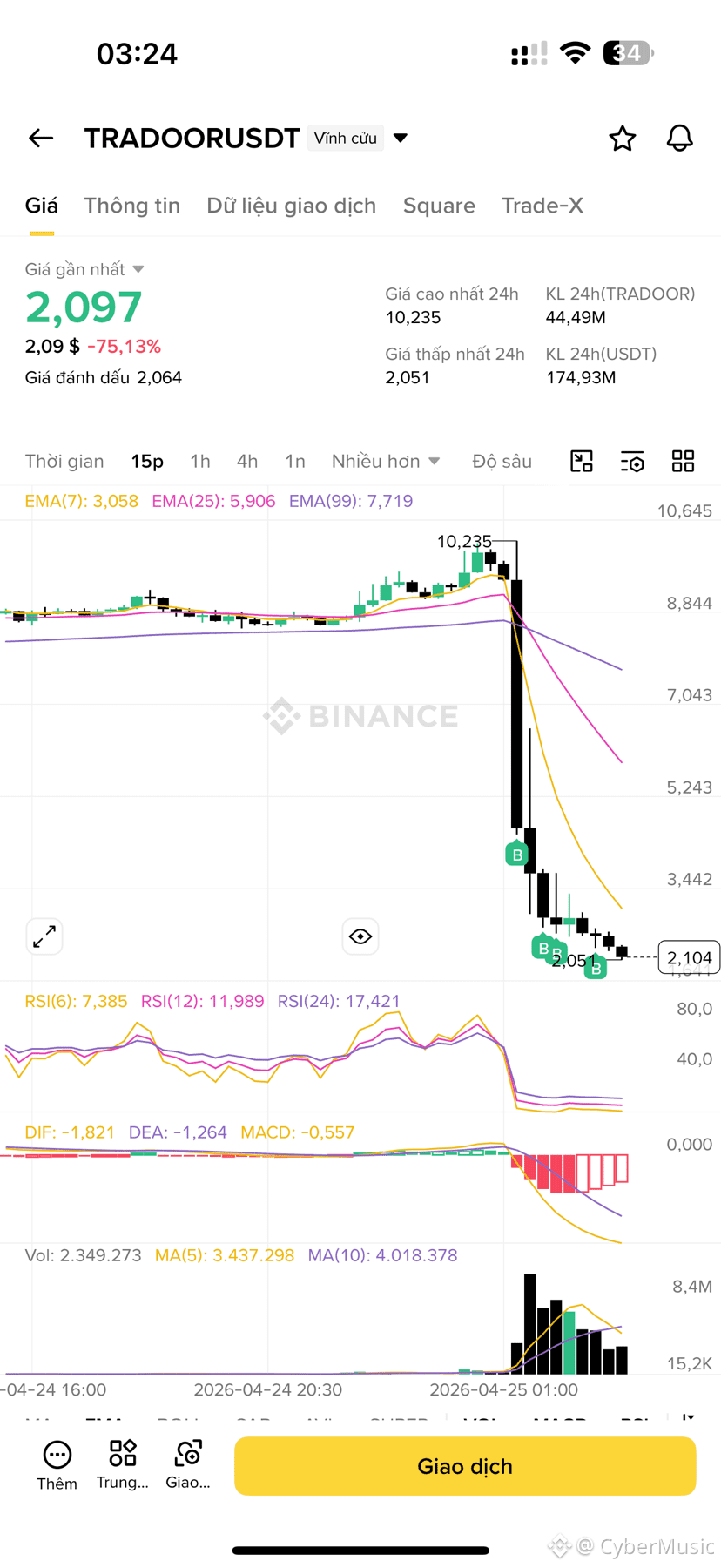The image size is (721, 1568).
Task: Tap the MACD: -0,557 label
Action: click(x=298, y=1132)
